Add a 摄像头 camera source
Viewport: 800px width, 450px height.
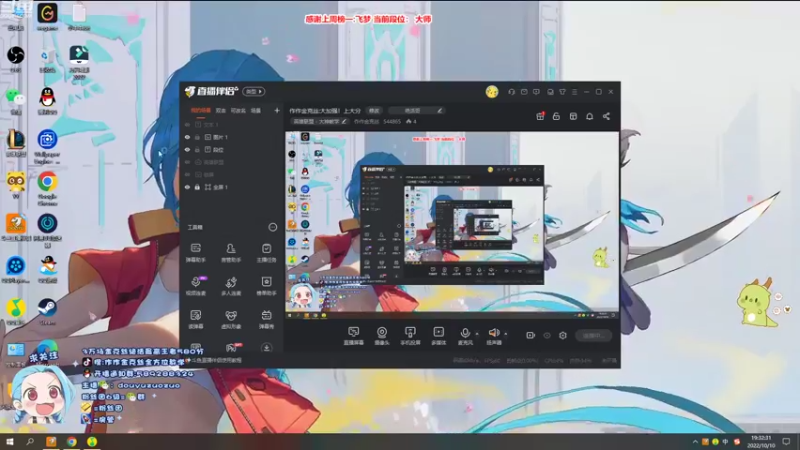tap(382, 336)
